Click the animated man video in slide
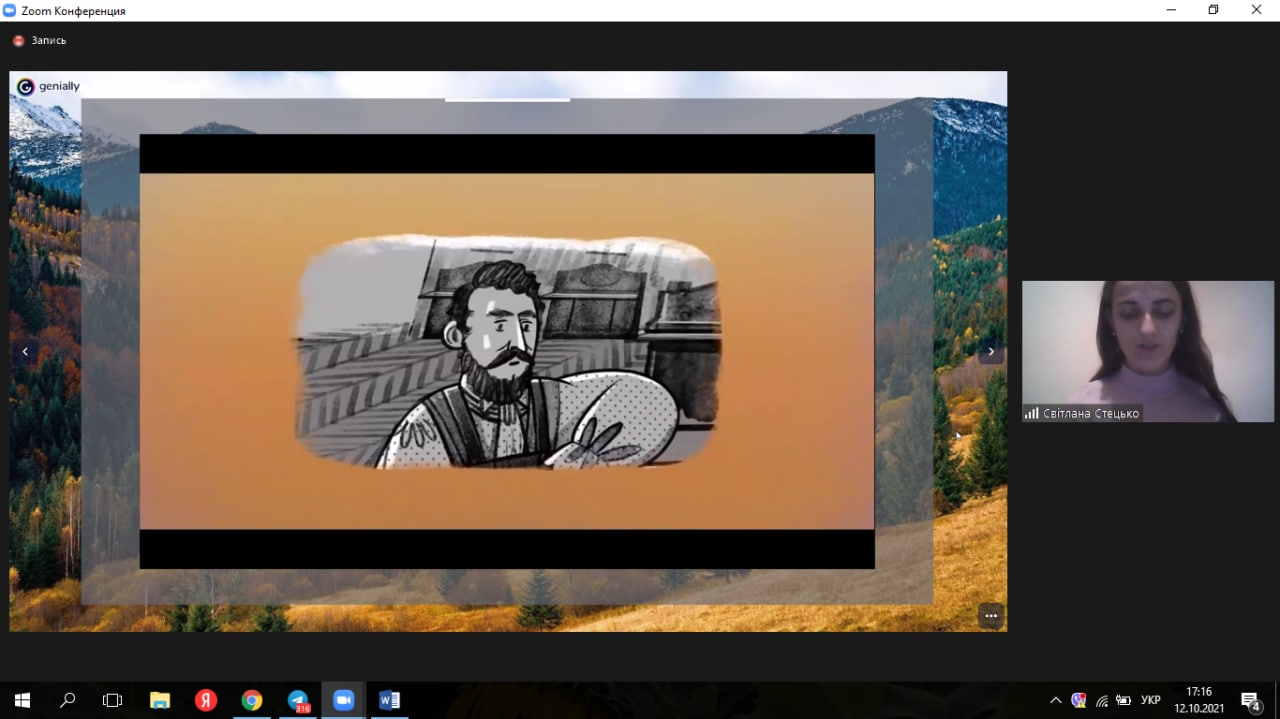Viewport: 1280px width, 719px height. coord(507,351)
